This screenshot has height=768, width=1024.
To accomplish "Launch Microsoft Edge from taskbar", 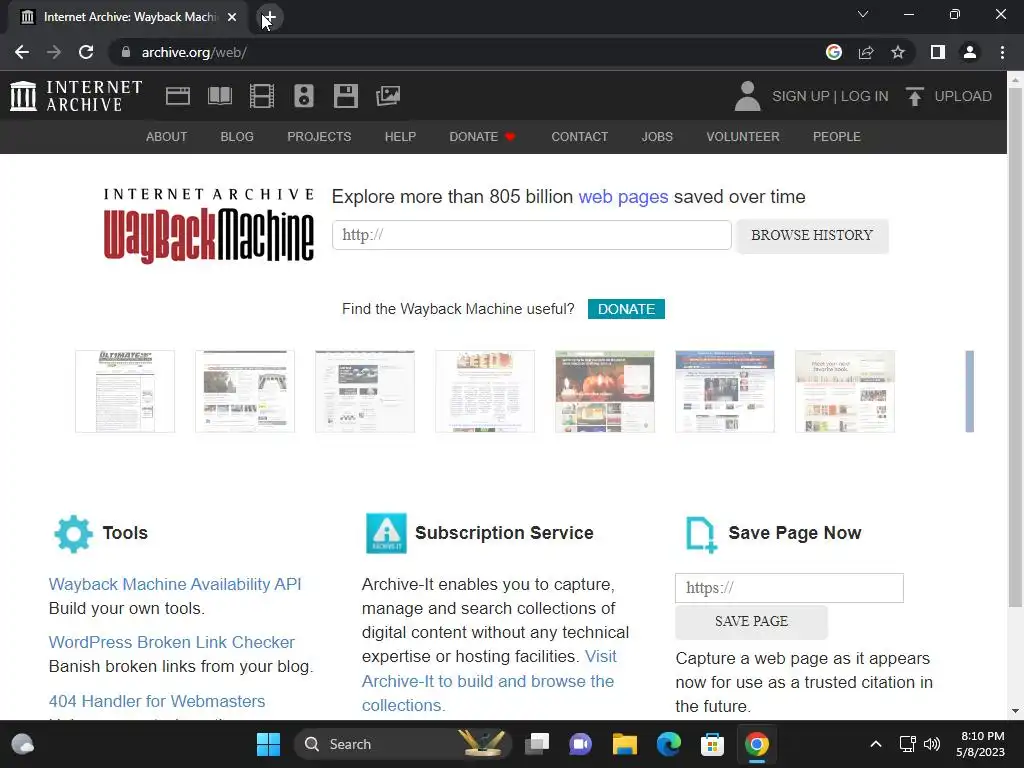I will click(669, 744).
